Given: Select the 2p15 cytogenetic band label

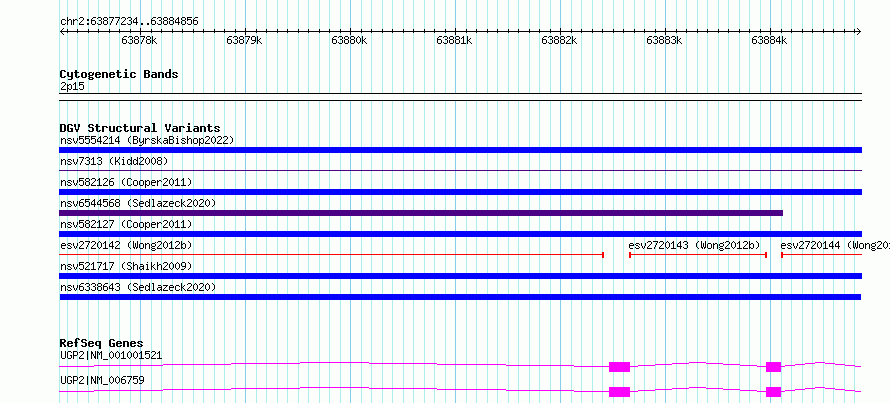Looking at the screenshot, I should click(72, 86).
